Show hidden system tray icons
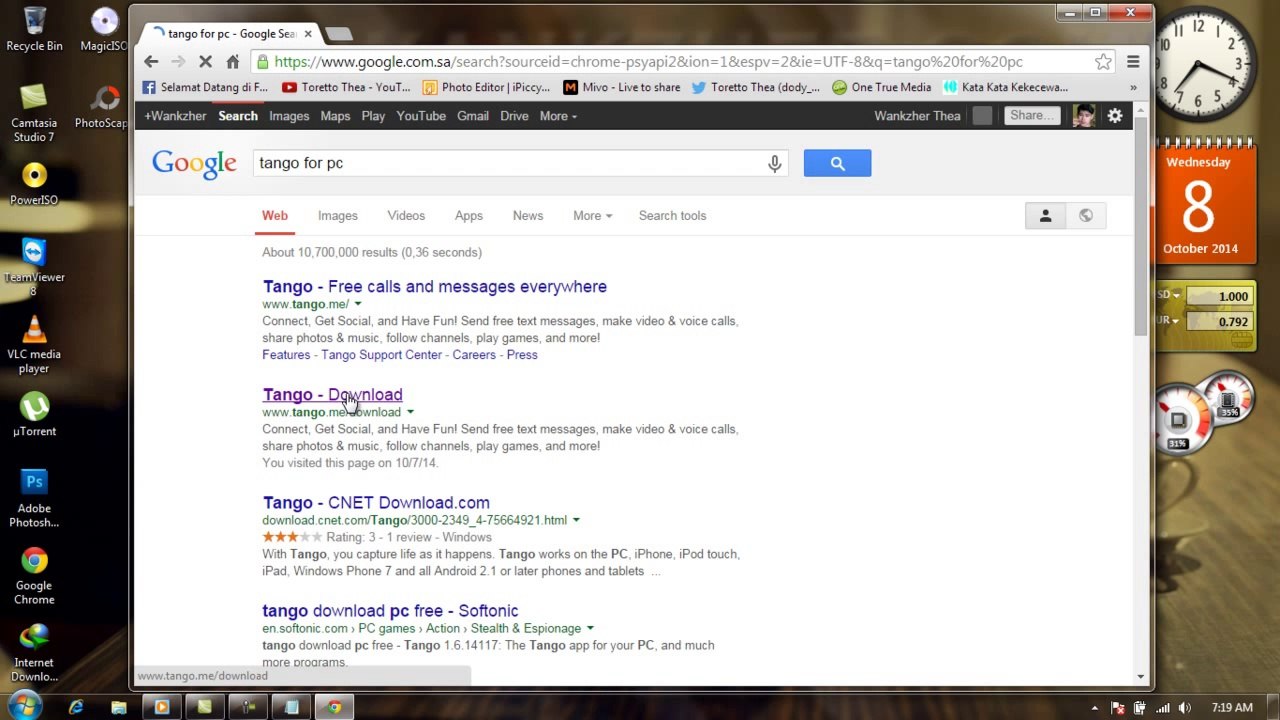 (x=1094, y=708)
